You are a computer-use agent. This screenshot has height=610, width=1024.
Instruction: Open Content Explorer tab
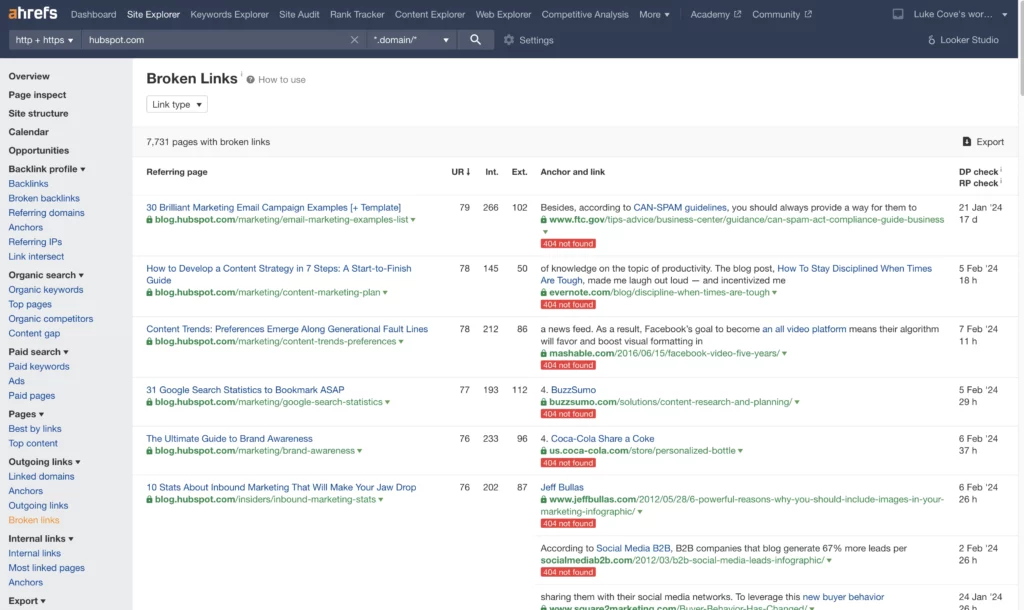click(430, 14)
